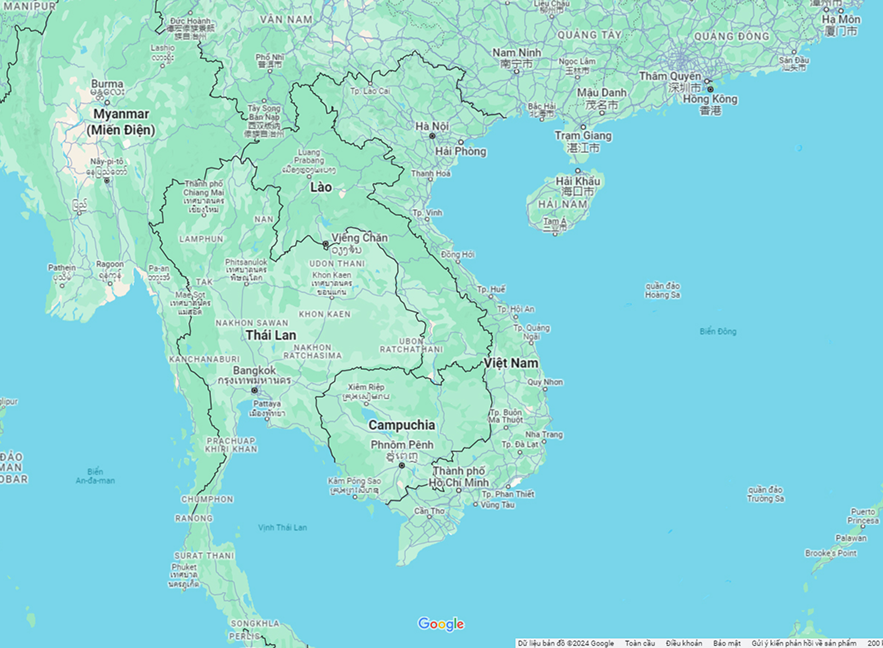Screen dimensions: 883x648
Task: Click the quần đảo Hoàng Sa label
Action: click(663, 290)
